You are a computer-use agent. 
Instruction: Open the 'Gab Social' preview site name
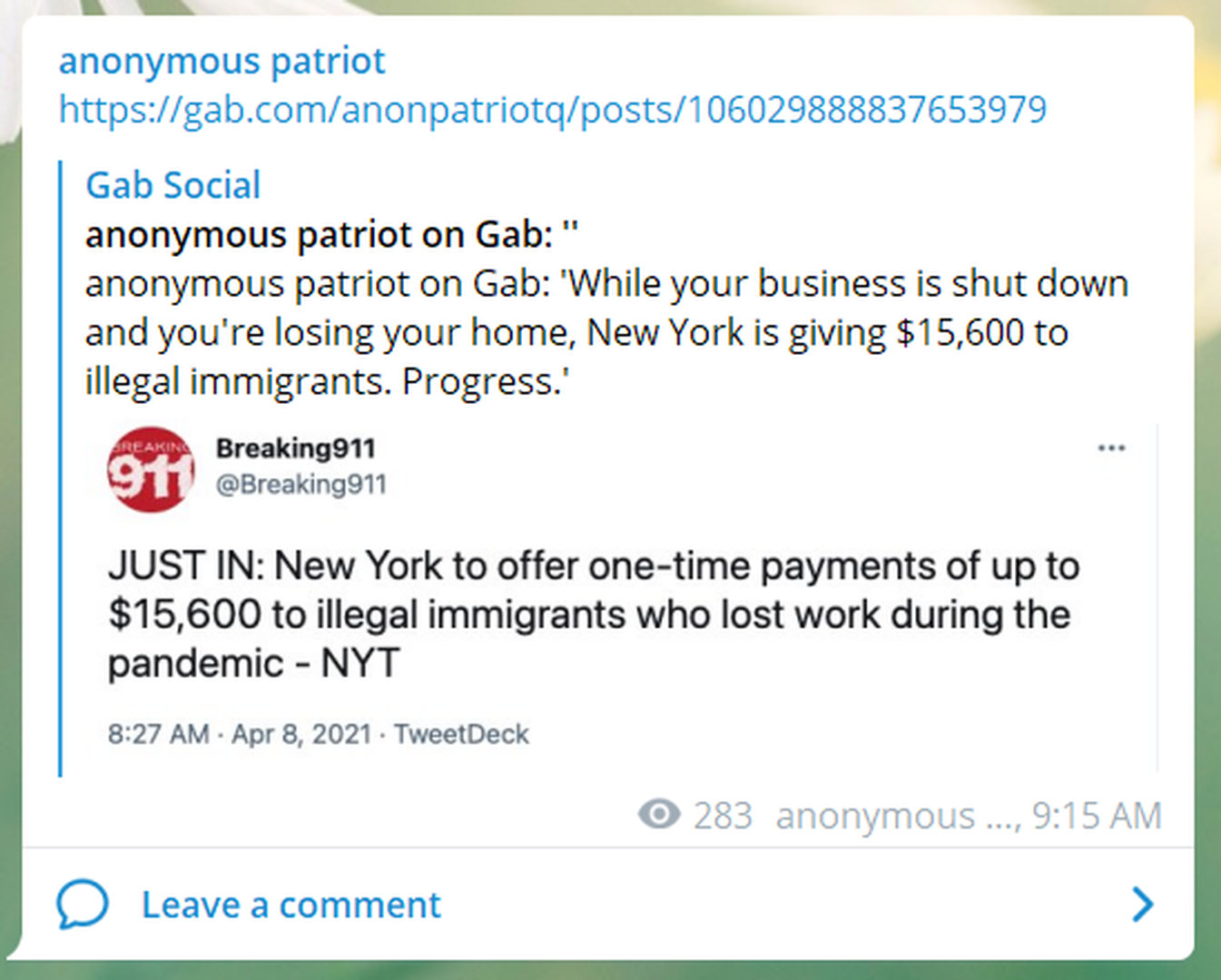(x=172, y=185)
